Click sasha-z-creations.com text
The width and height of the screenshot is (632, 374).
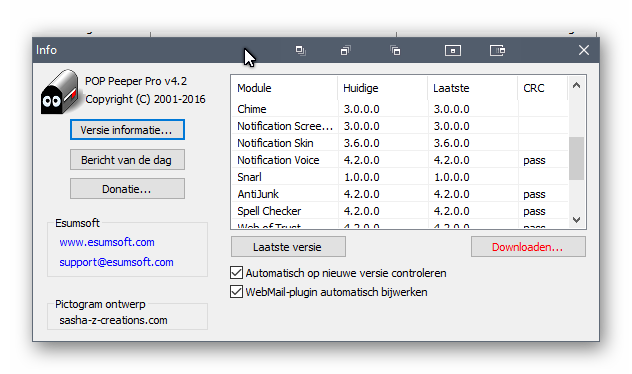click(113, 320)
